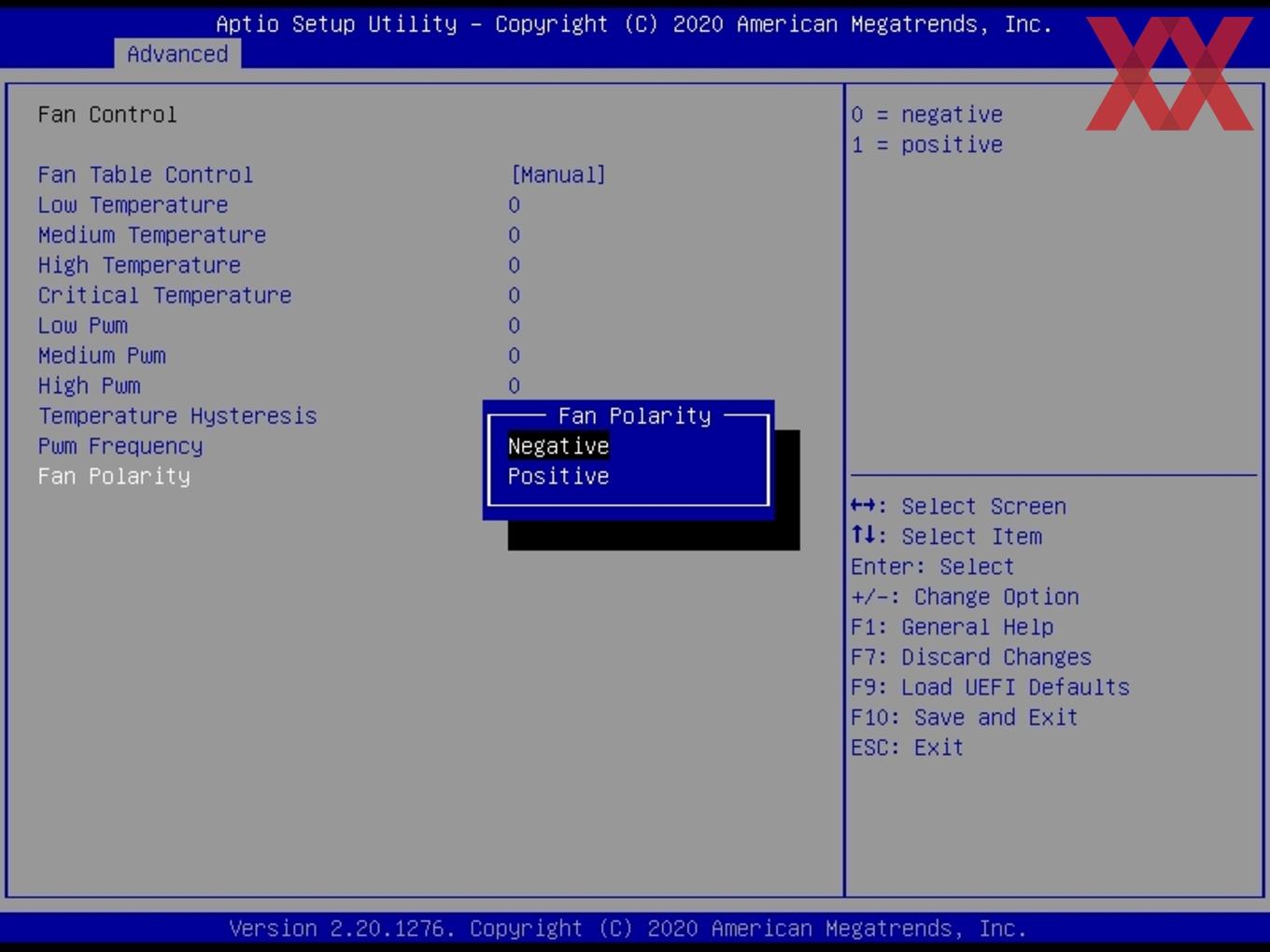Click the '1 = positive' help text
This screenshot has height=952, width=1270.
click(927, 145)
